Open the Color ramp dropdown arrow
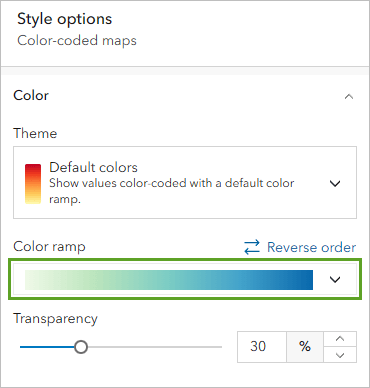The height and width of the screenshot is (388, 370). 335,279
